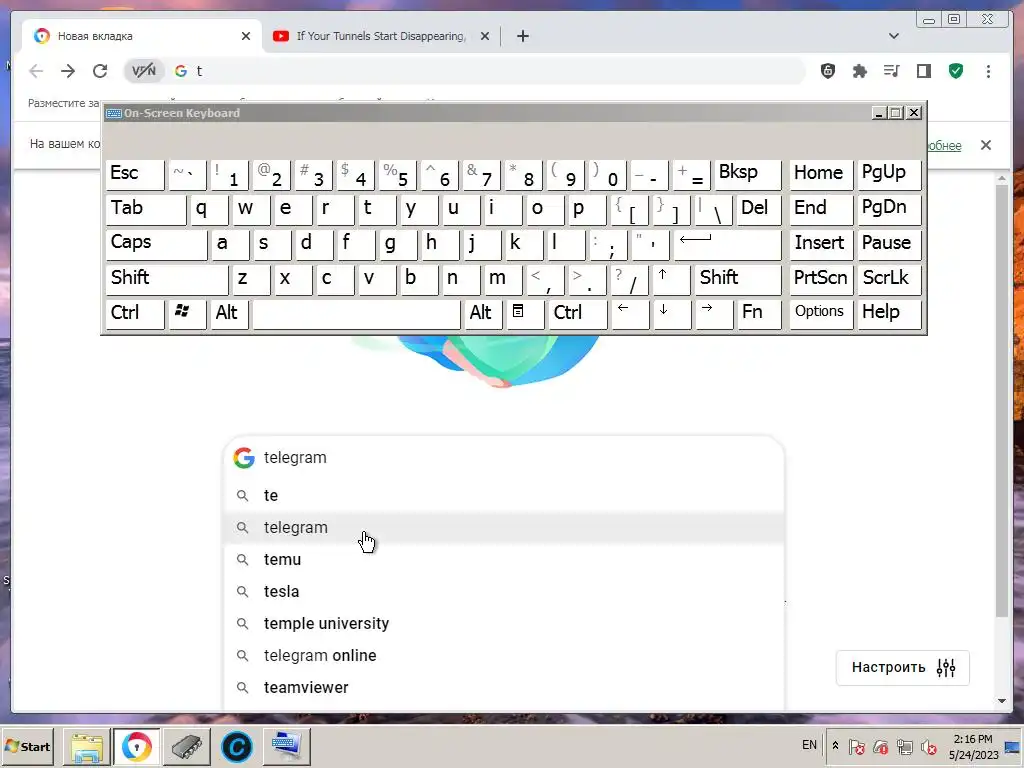Screen dimensions: 1024x768
Task: Open the Start menu
Action: tap(27, 746)
